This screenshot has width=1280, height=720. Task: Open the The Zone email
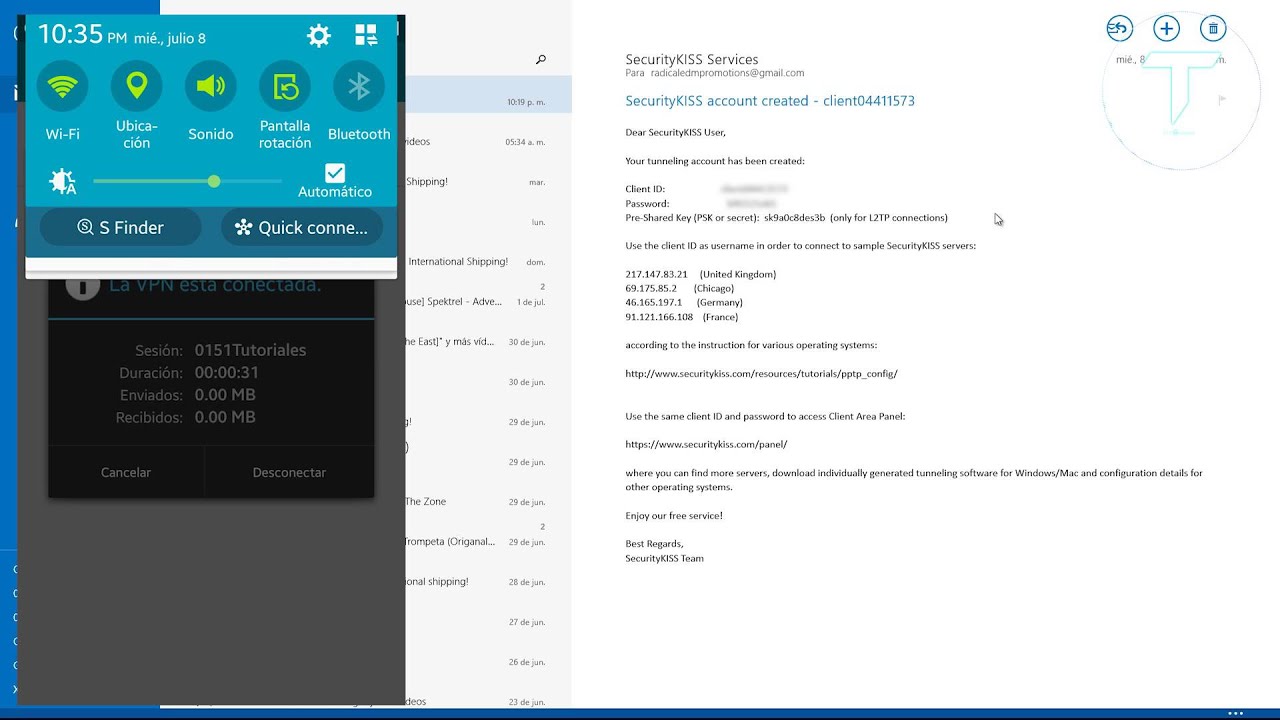click(488, 502)
